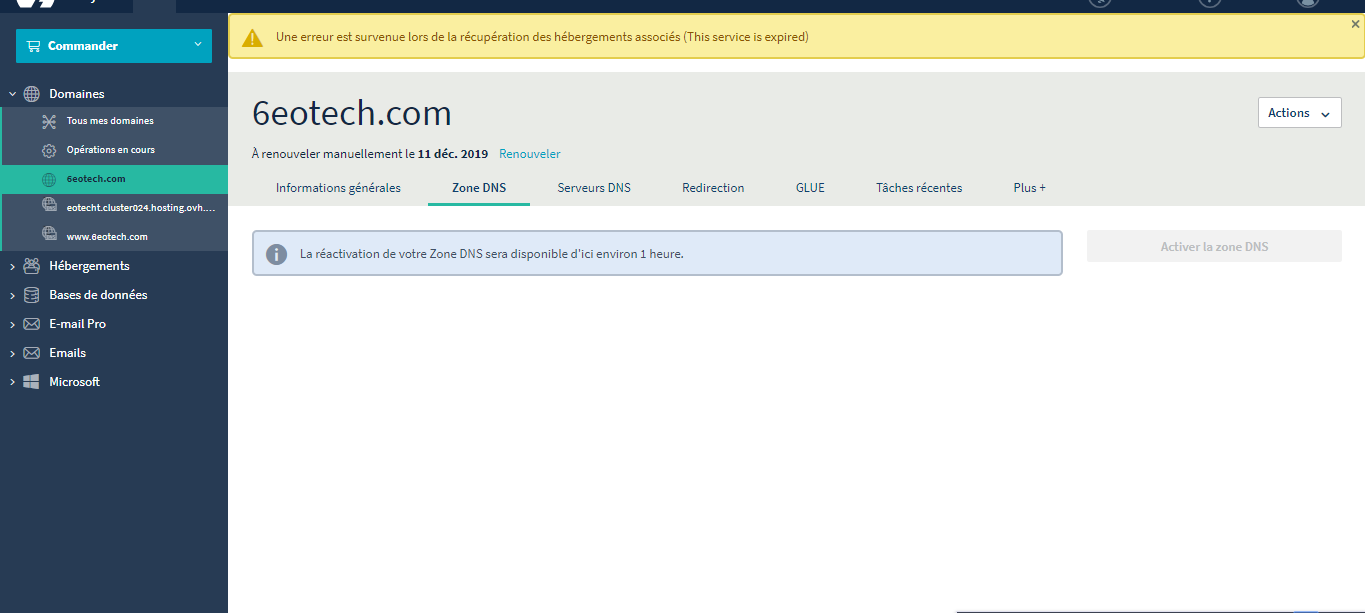Click the E-mail Pro envelope icon

point(32,324)
